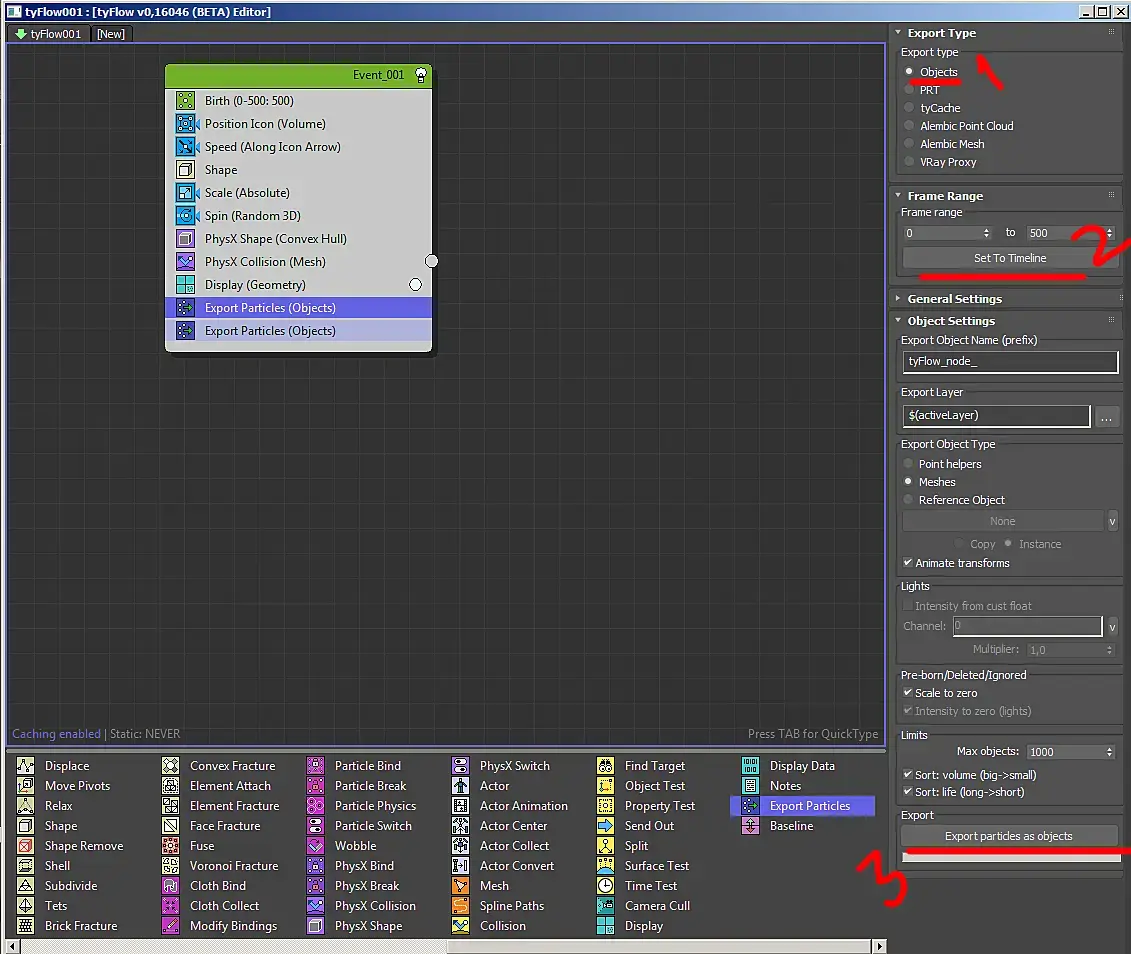This screenshot has height=954, width=1131.
Task: Pick the Camera Cull operator icon
Action: point(605,906)
